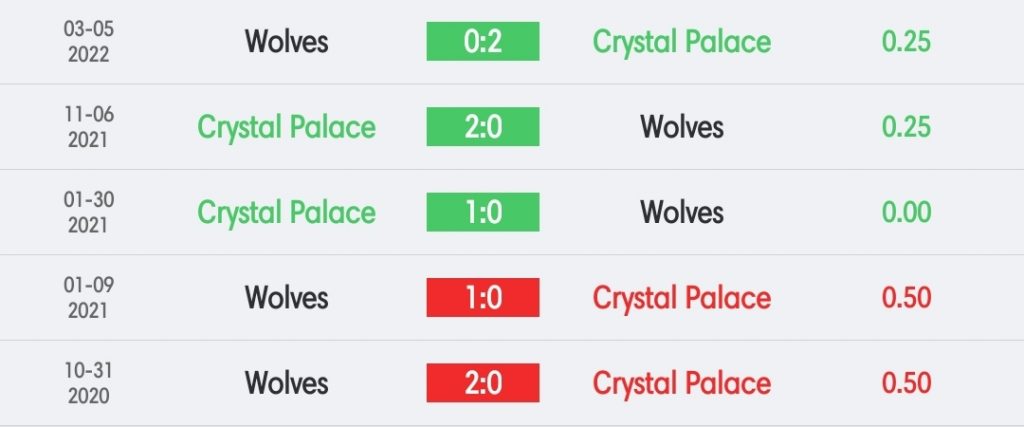Screen dimensions: 1024x427
Task: Select Wolves in the 01-09 2021 match
Action: tap(287, 298)
